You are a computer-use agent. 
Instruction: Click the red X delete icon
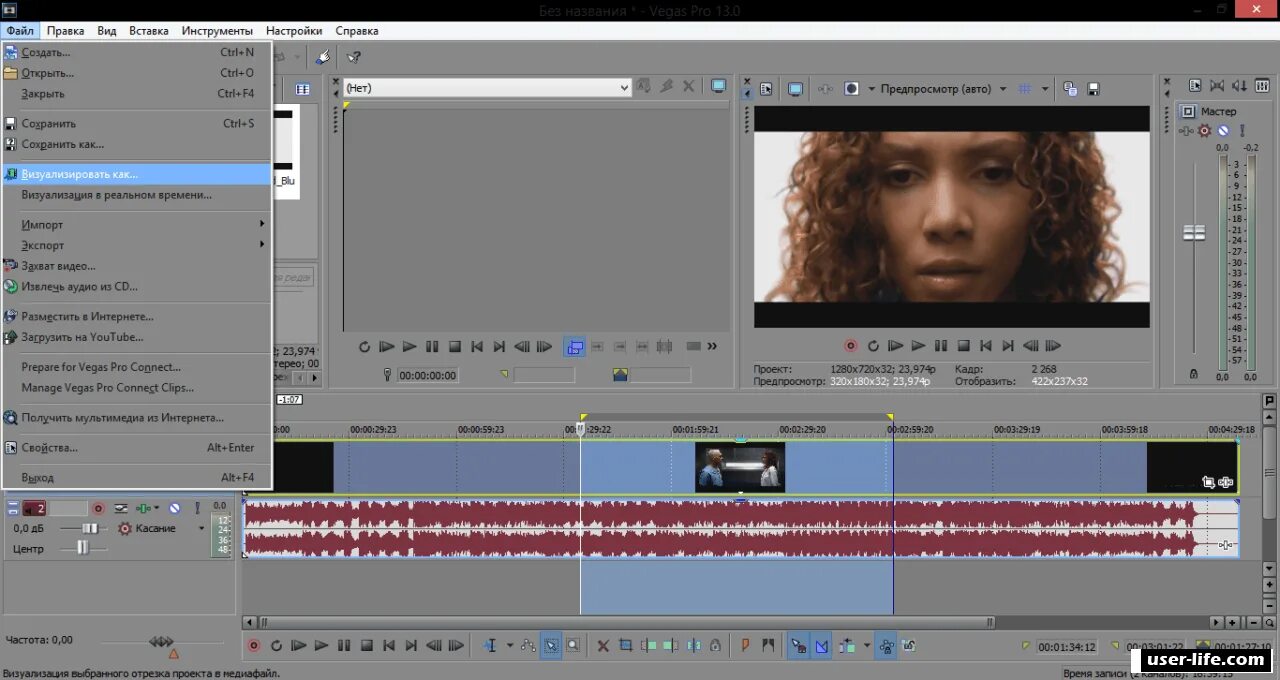pos(603,646)
